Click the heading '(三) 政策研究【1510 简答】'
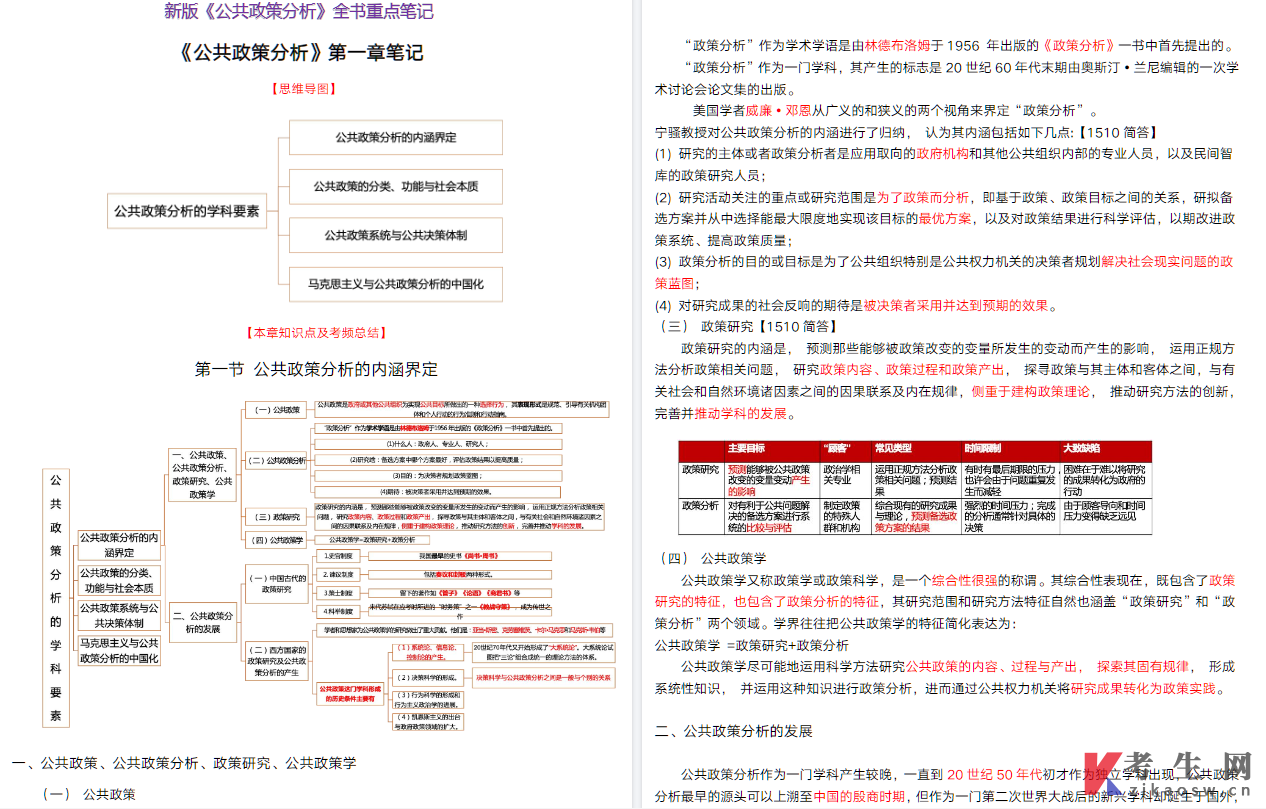The image size is (1266, 809). (749, 326)
